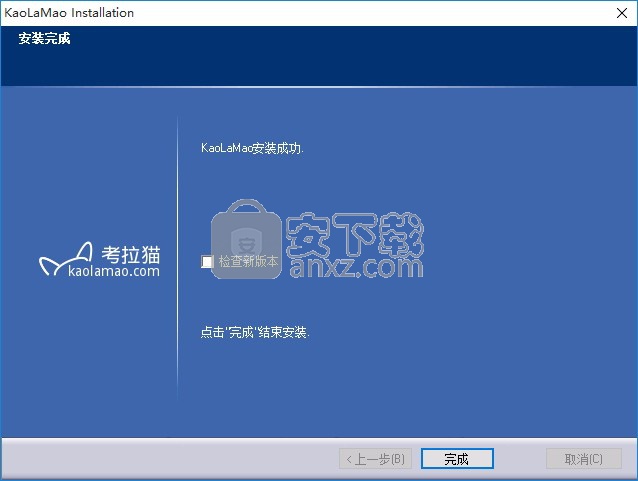Click the 考拉猫 kaolamao.com logo
Viewport: 638px width, 481px height.
pyautogui.click(x=100, y=260)
